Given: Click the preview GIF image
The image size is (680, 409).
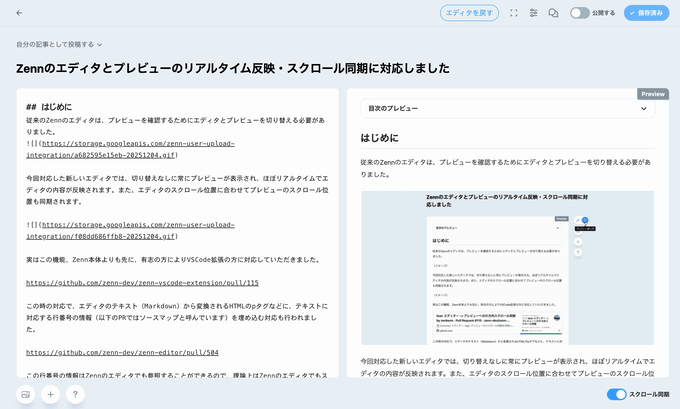Looking at the screenshot, I should [x=507, y=268].
